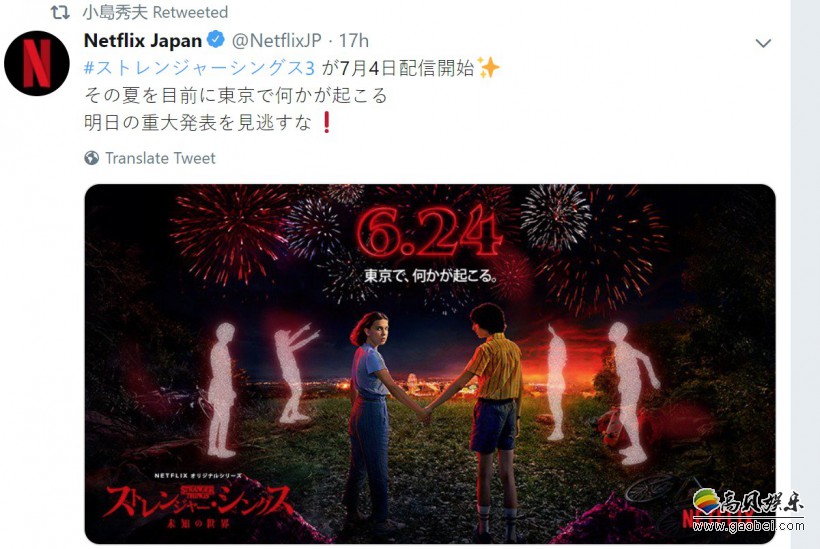Open the 小島秀夫 Retweeted profile link

(155, 12)
